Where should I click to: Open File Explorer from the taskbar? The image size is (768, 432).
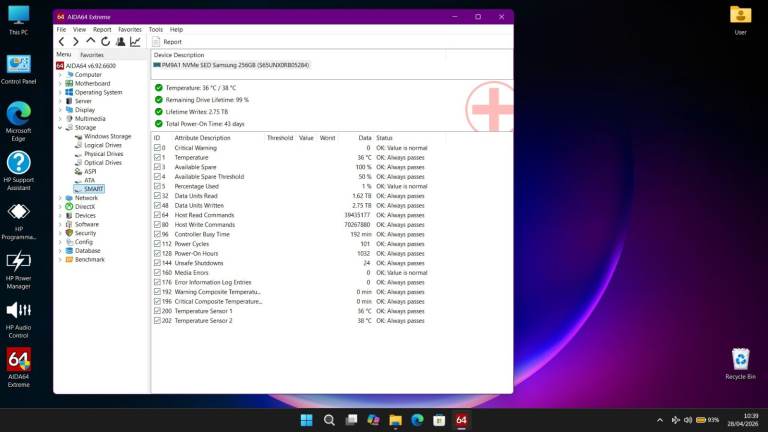395,420
